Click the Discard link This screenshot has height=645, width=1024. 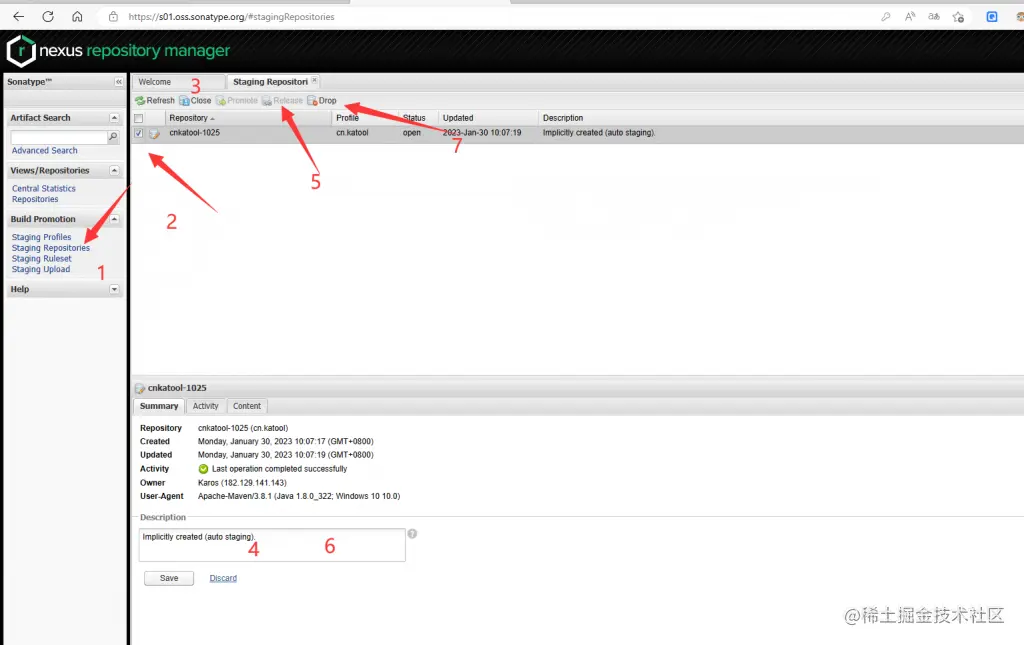[x=223, y=578]
